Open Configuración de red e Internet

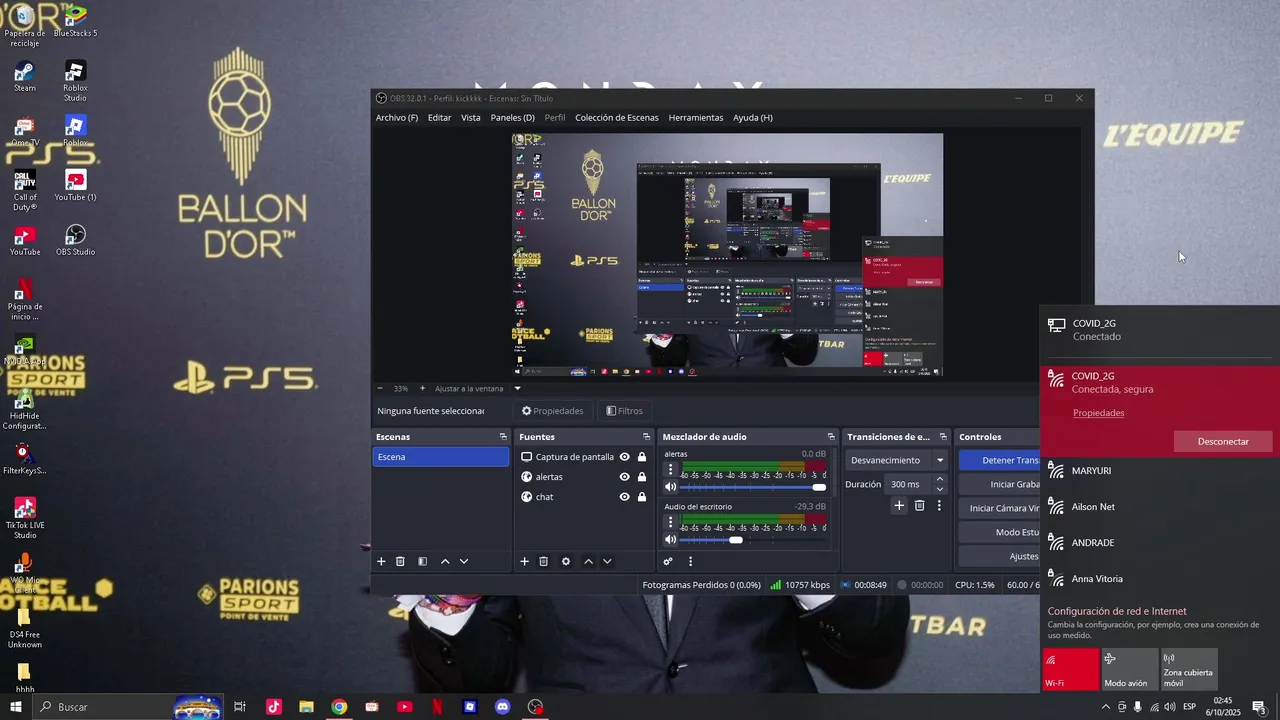[1117, 611]
